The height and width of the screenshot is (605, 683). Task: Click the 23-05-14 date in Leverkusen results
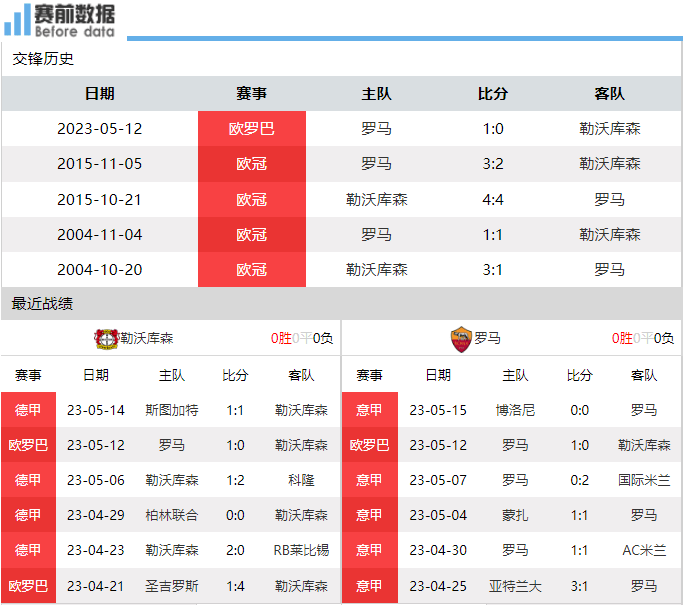pos(96,410)
